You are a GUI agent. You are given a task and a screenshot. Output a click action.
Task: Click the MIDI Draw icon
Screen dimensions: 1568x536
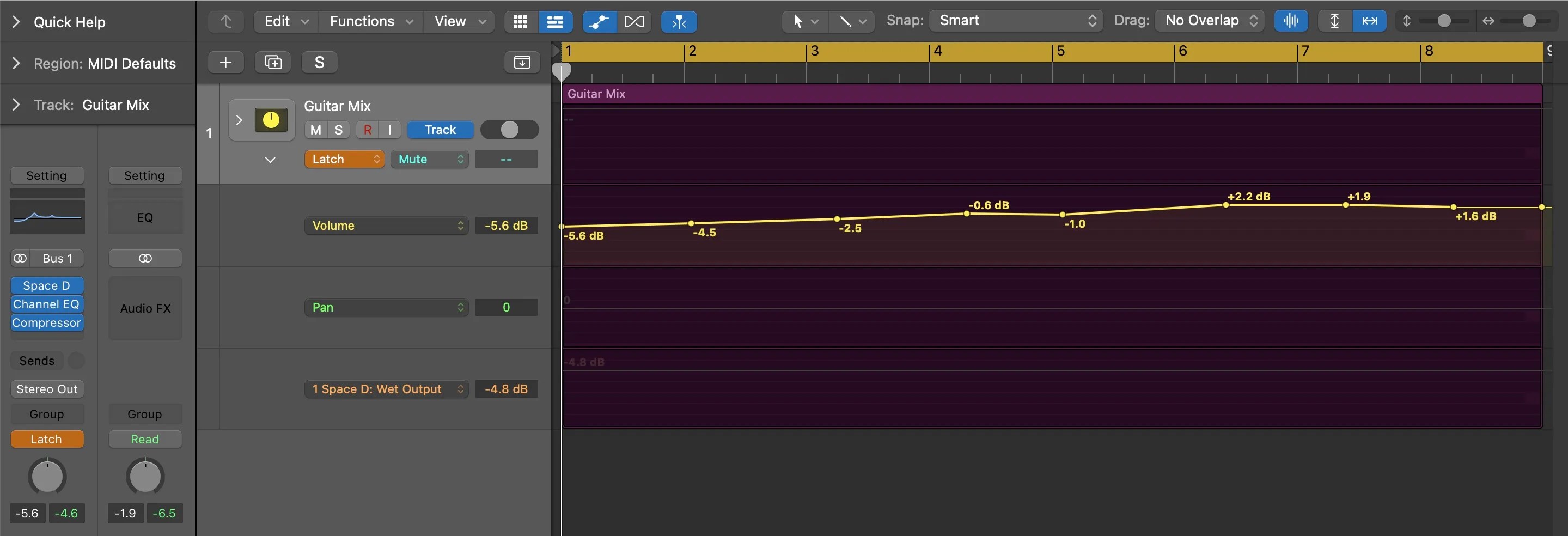[x=634, y=21]
